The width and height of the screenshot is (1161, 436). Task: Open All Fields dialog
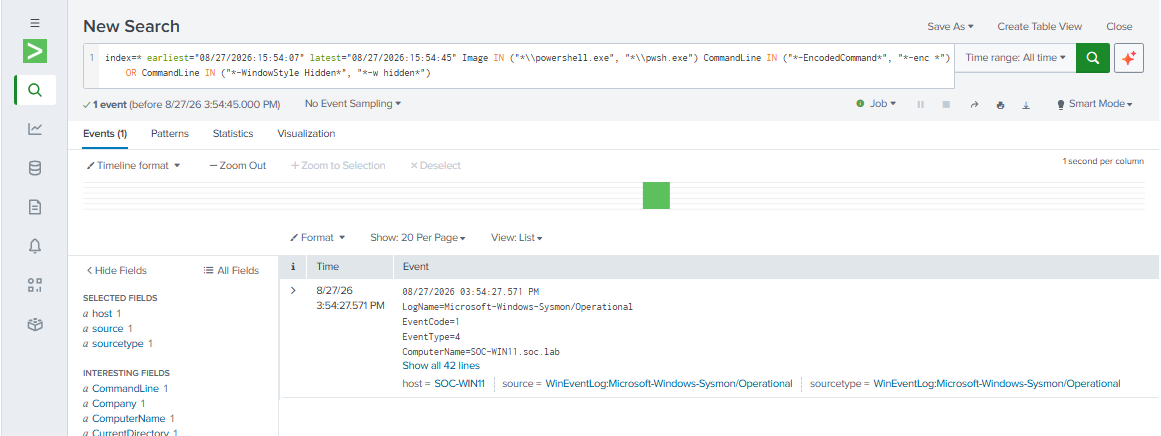[231, 270]
